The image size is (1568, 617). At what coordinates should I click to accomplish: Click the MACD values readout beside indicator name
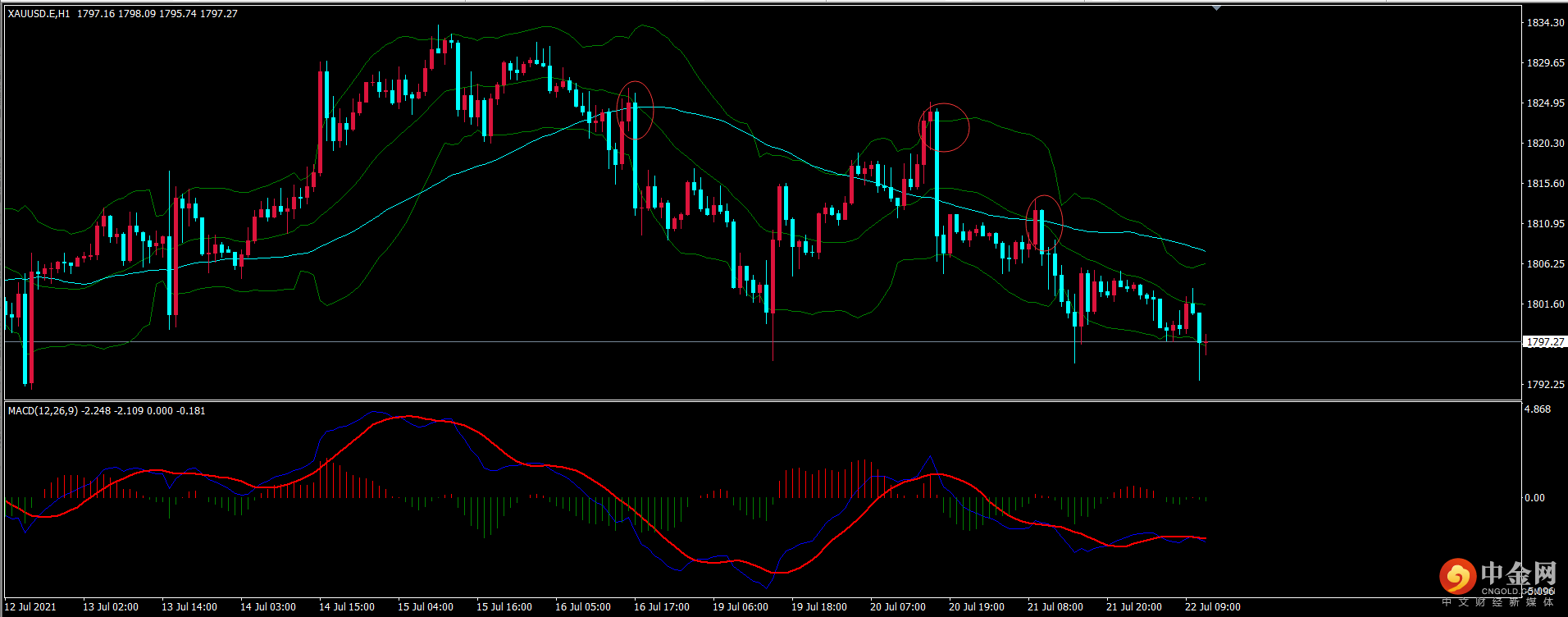144,410
